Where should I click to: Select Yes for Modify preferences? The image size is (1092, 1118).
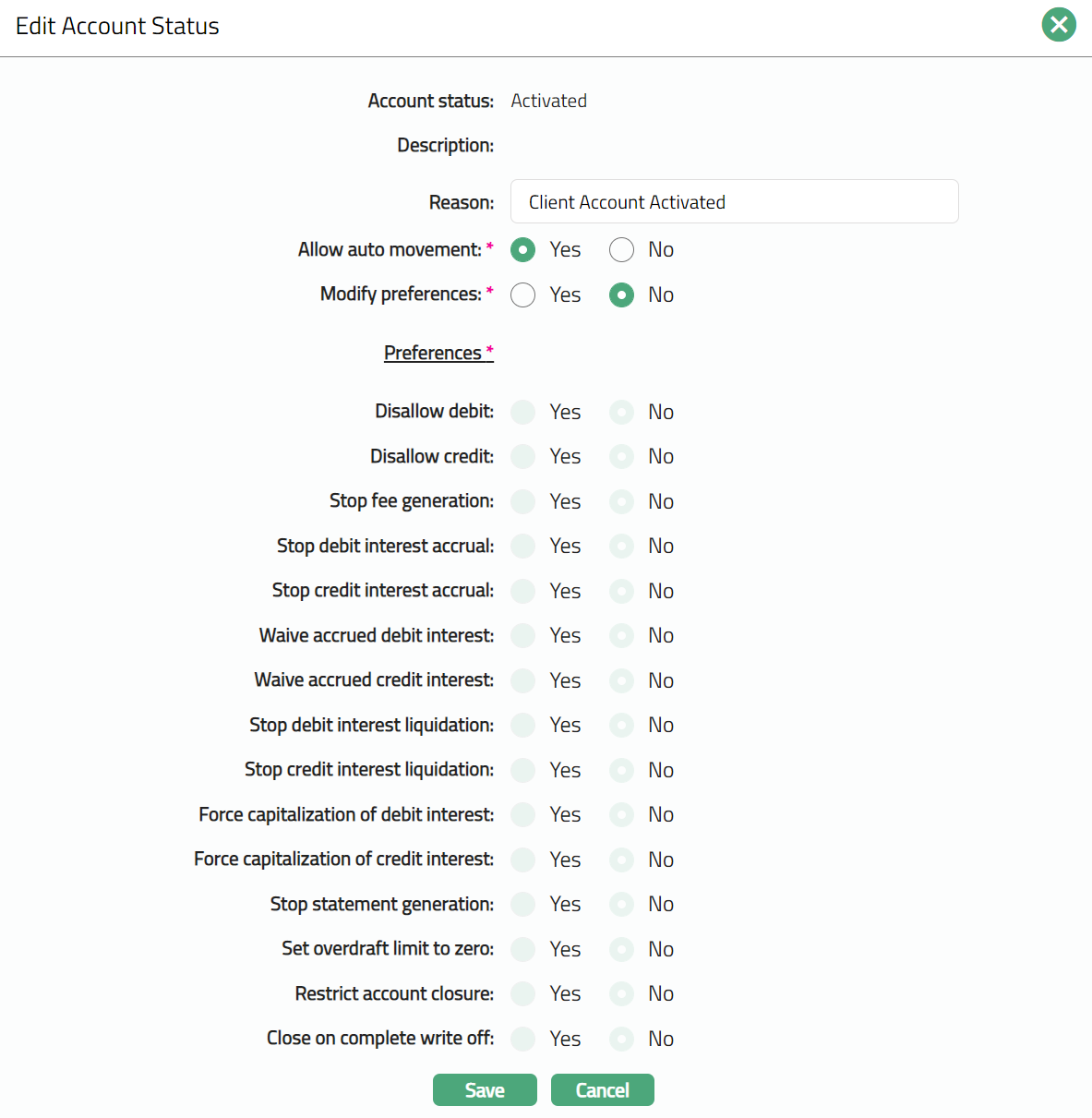click(523, 295)
